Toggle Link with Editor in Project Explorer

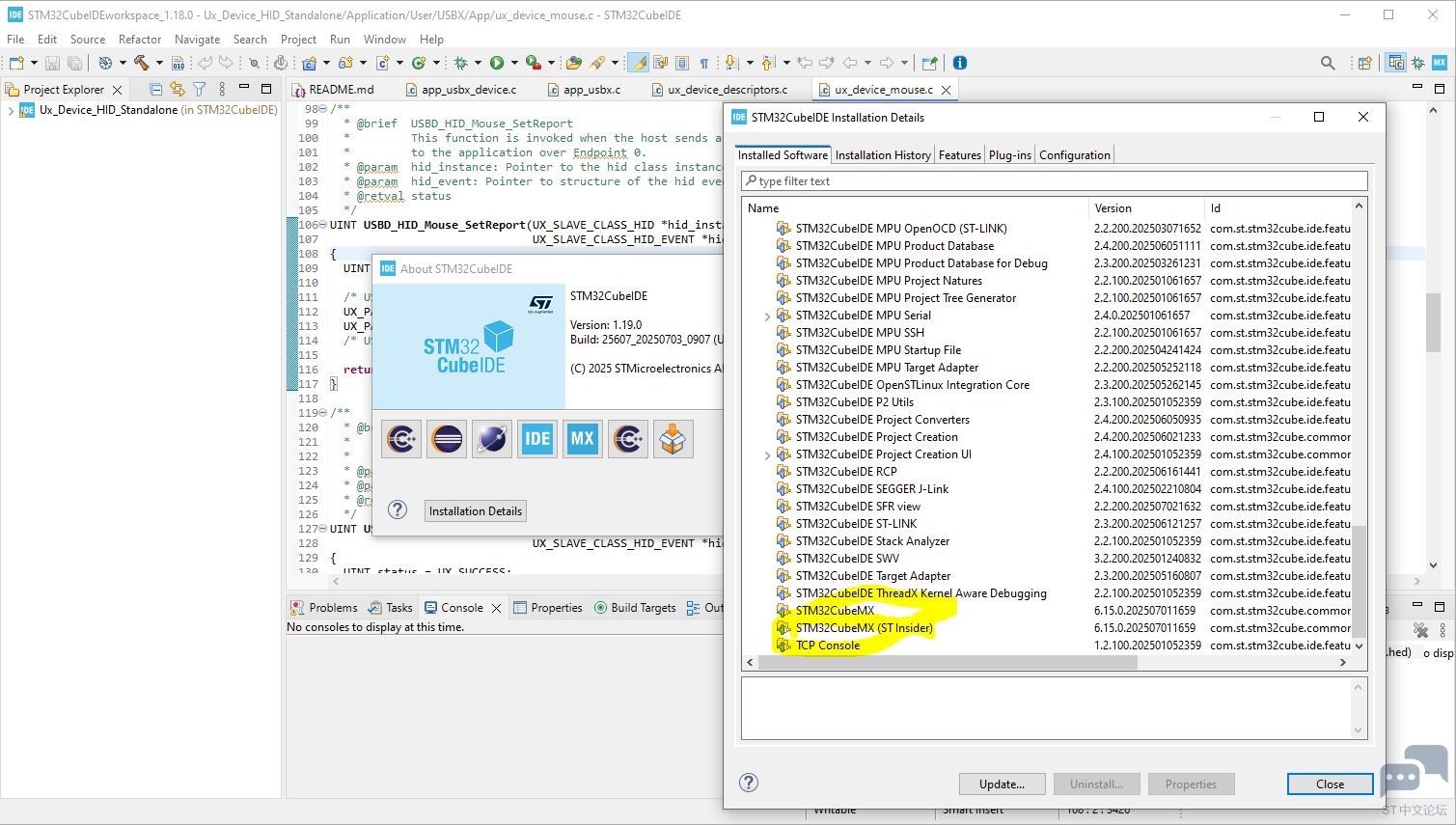[x=177, y=89]
